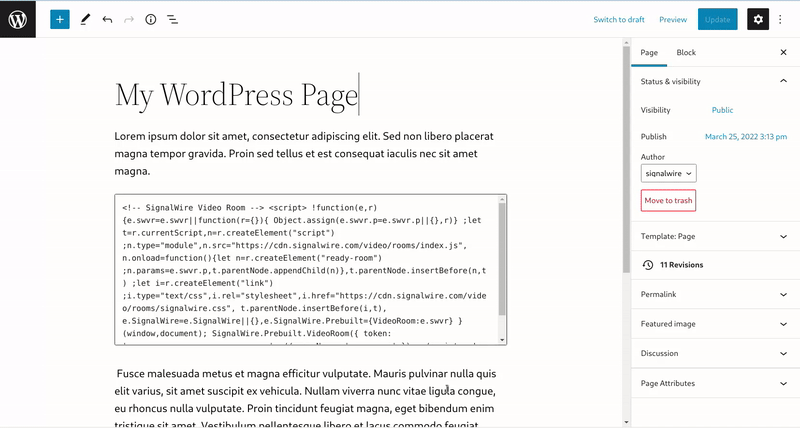This screenshot has width=800, height=428.
Task: Open the three-dot options menu
Action: point(783,19)
